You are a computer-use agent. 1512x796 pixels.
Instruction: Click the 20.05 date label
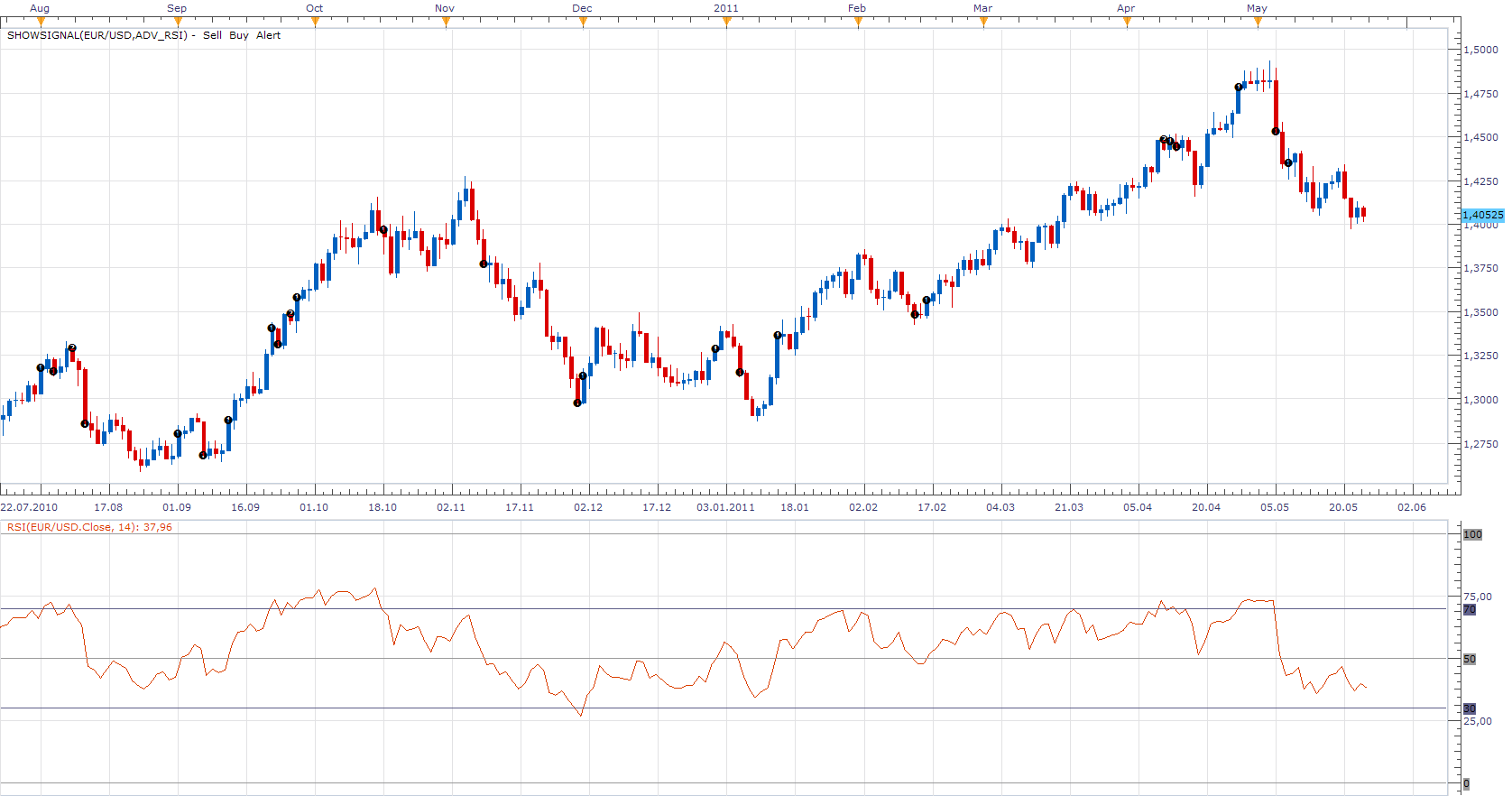click(1343, 507)
